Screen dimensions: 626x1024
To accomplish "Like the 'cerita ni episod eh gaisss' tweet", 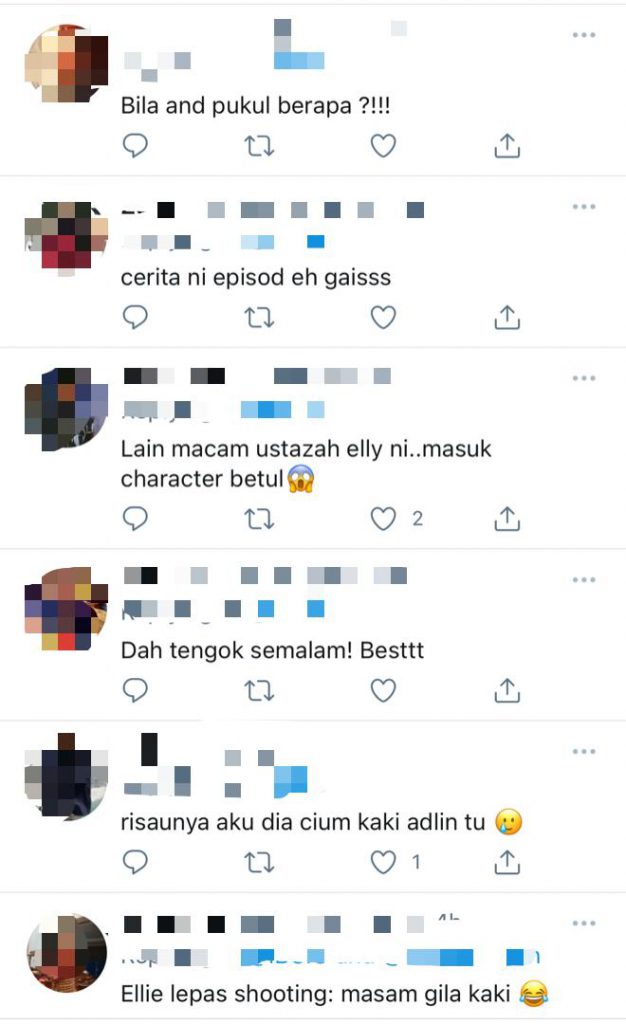I will coord(383,318).
